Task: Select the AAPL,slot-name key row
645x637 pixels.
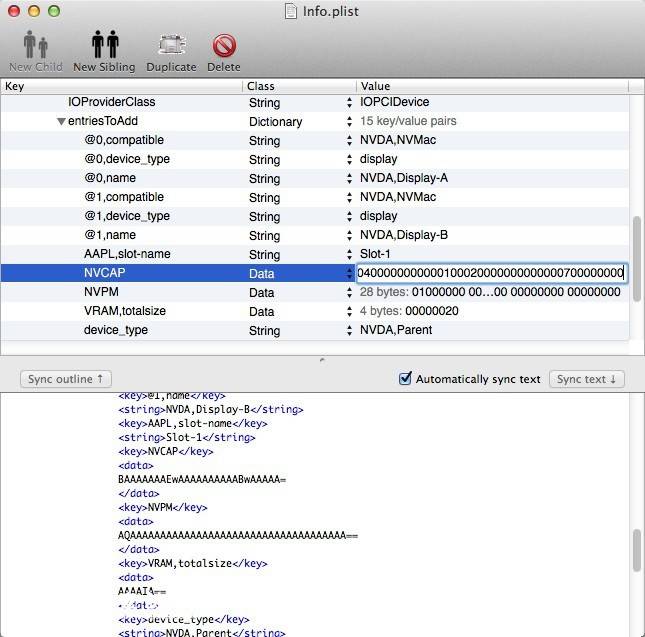Action: pos(126,254)
